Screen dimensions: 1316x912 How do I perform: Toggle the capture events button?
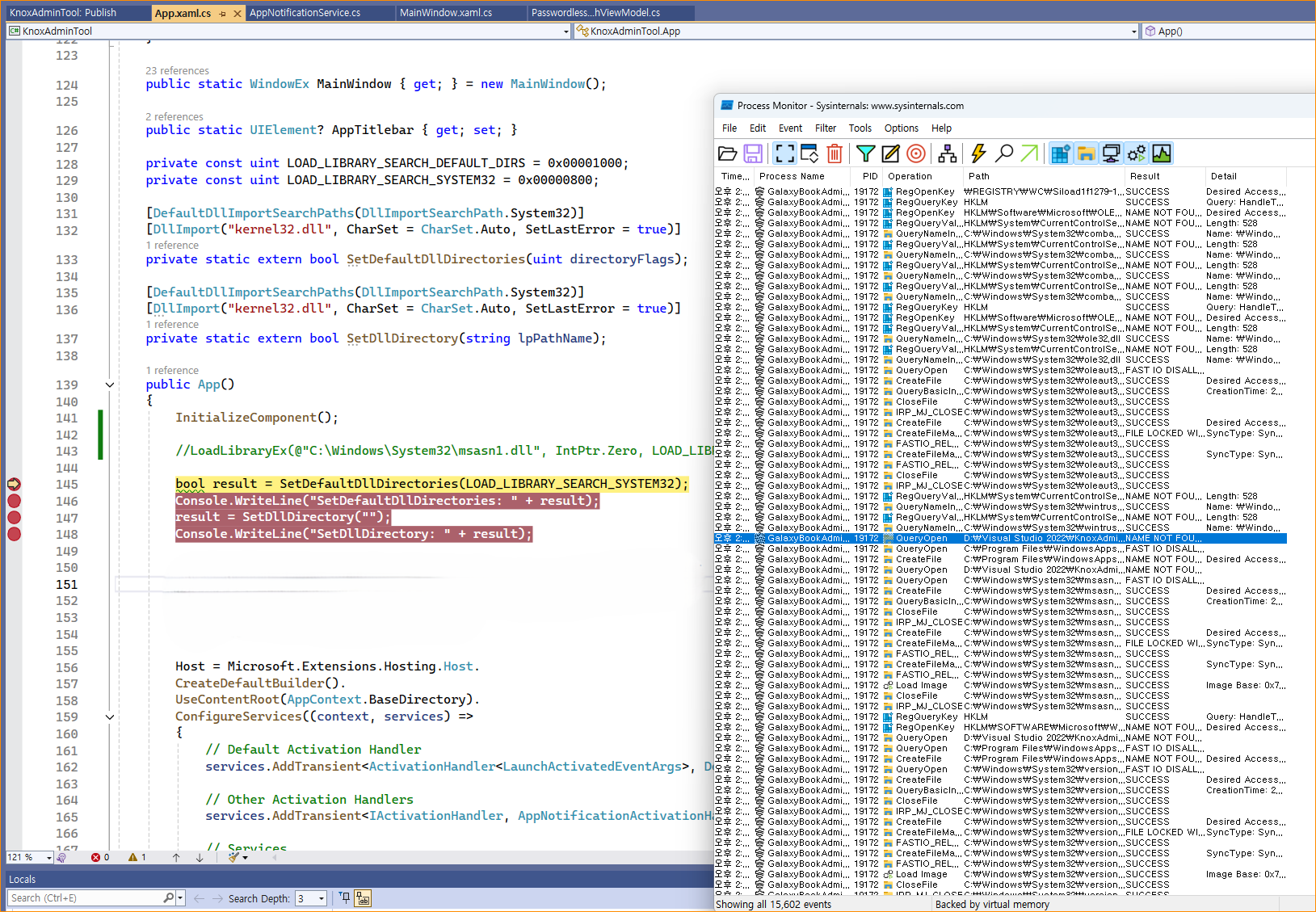[784, 153]
